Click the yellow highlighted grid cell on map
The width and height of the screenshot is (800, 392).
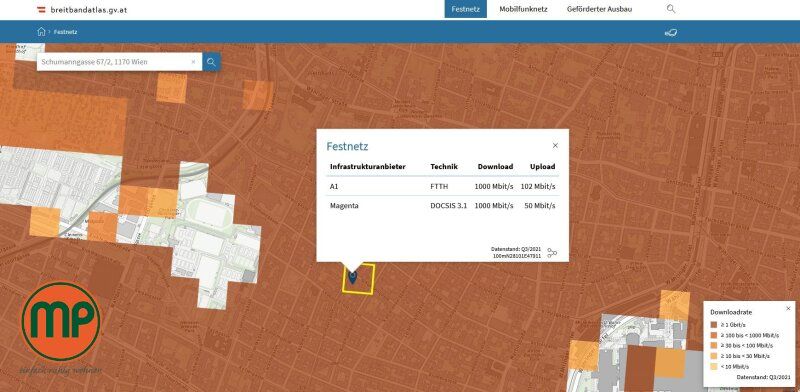358,279
